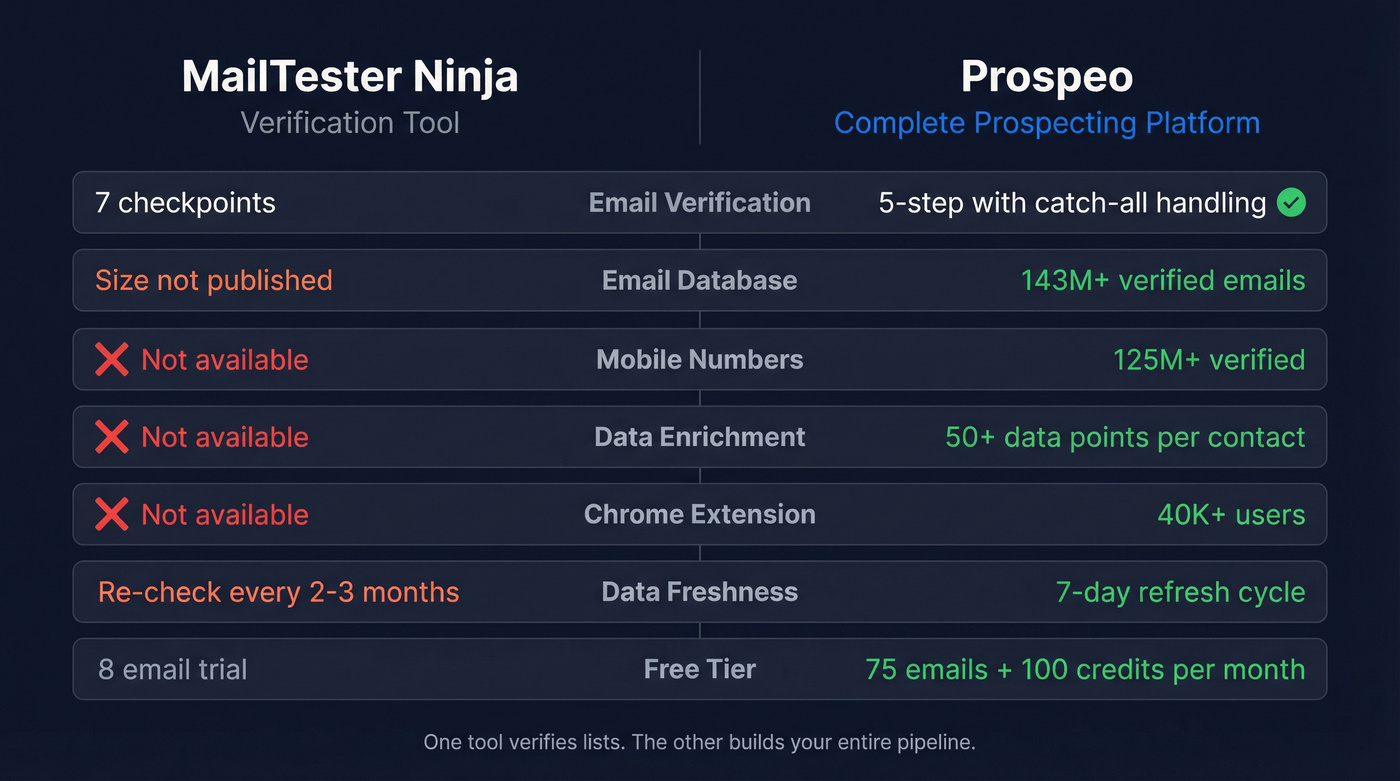Click the 143M+ verified emails value

pyautogui.click(x=1162, y=281)
